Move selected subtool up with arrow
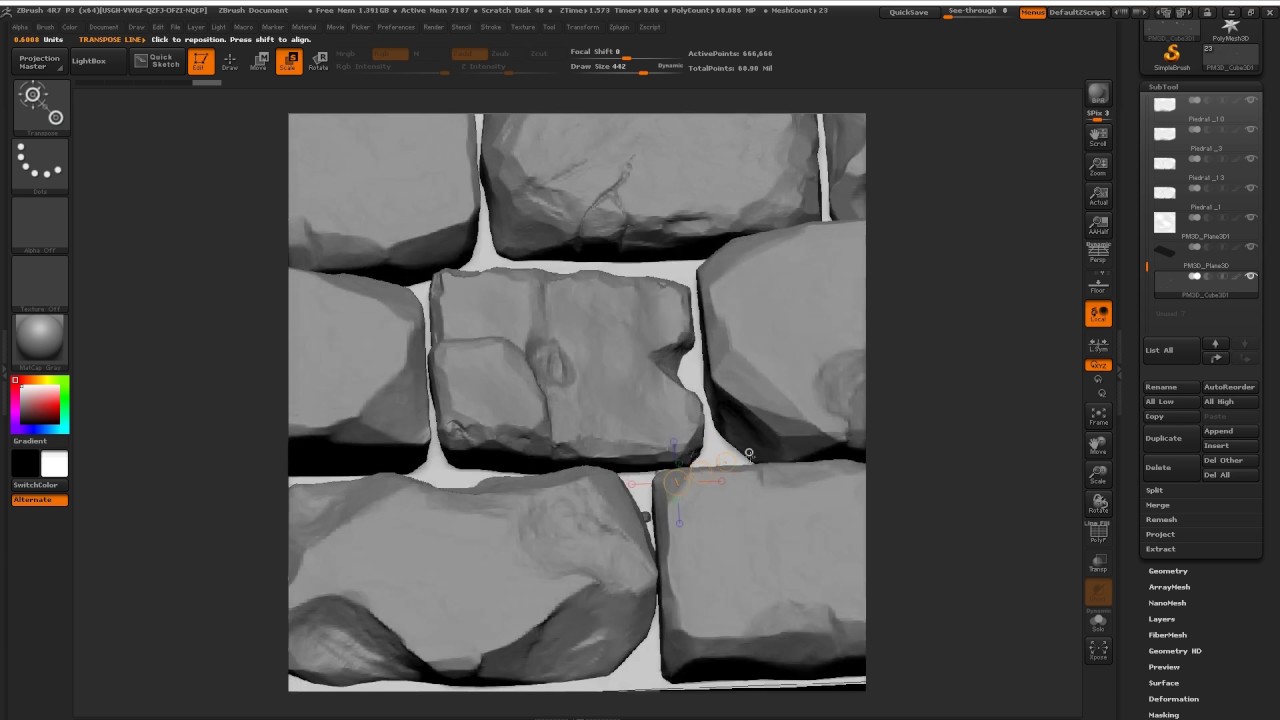 coord(1215,344)
